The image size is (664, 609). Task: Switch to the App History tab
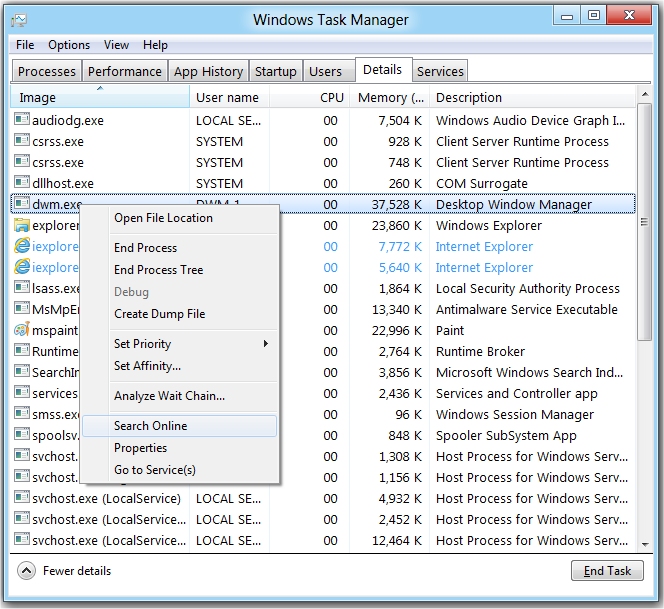tap(208, 71)
